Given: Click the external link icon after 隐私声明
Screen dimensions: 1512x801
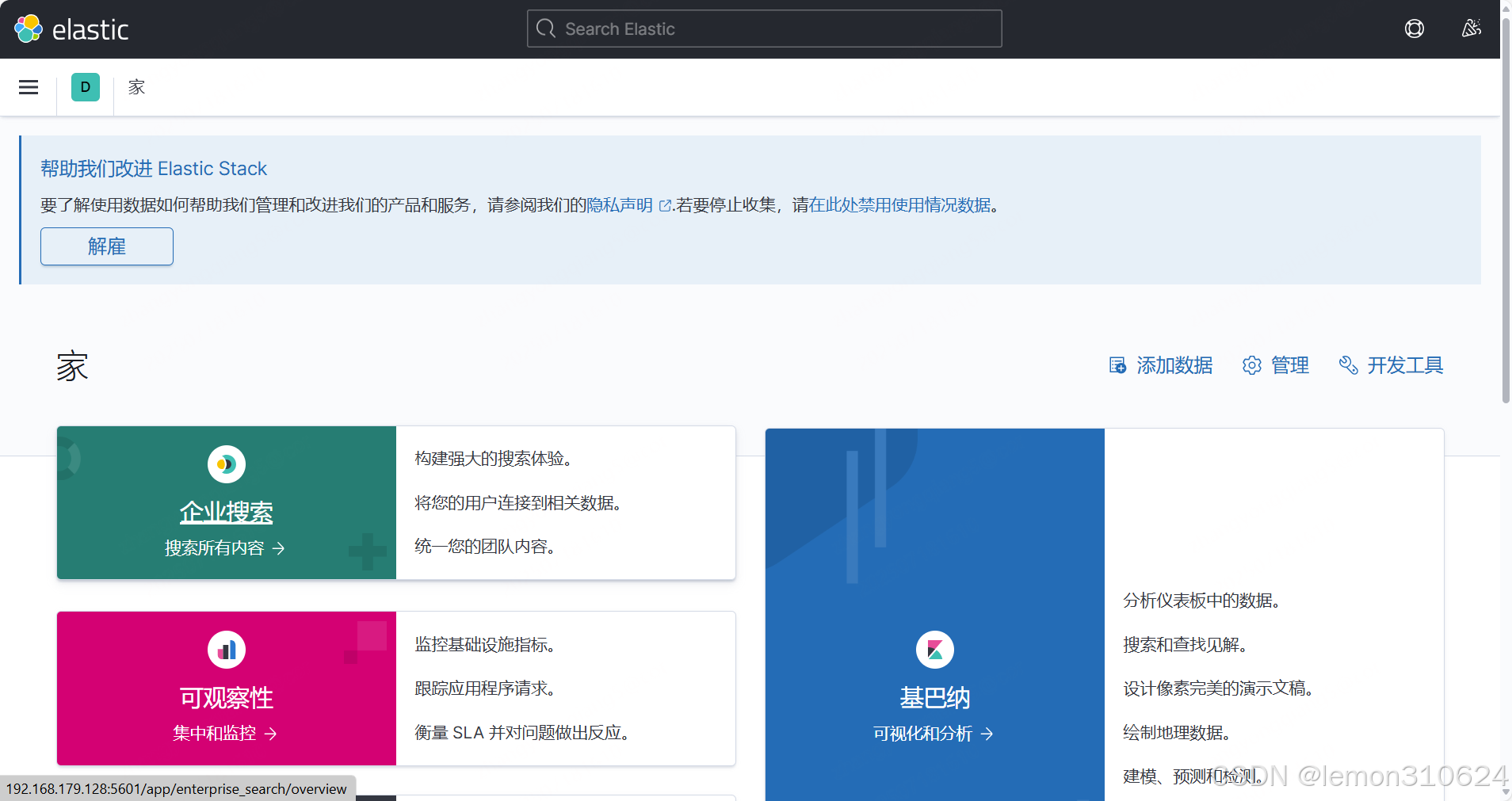Looking at the screenshot, I should coord(665,206).
